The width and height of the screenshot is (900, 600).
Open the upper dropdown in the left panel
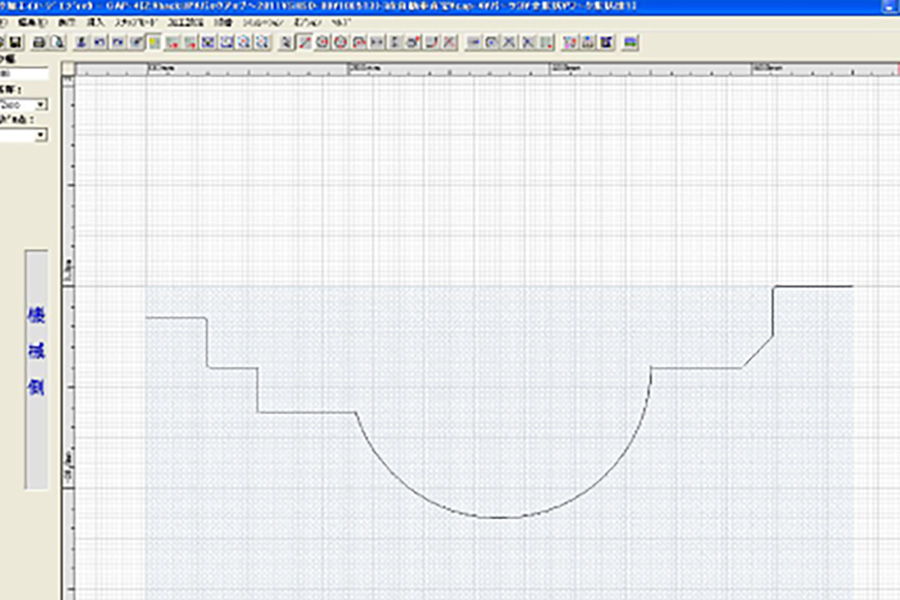click(x=39, y=104)
